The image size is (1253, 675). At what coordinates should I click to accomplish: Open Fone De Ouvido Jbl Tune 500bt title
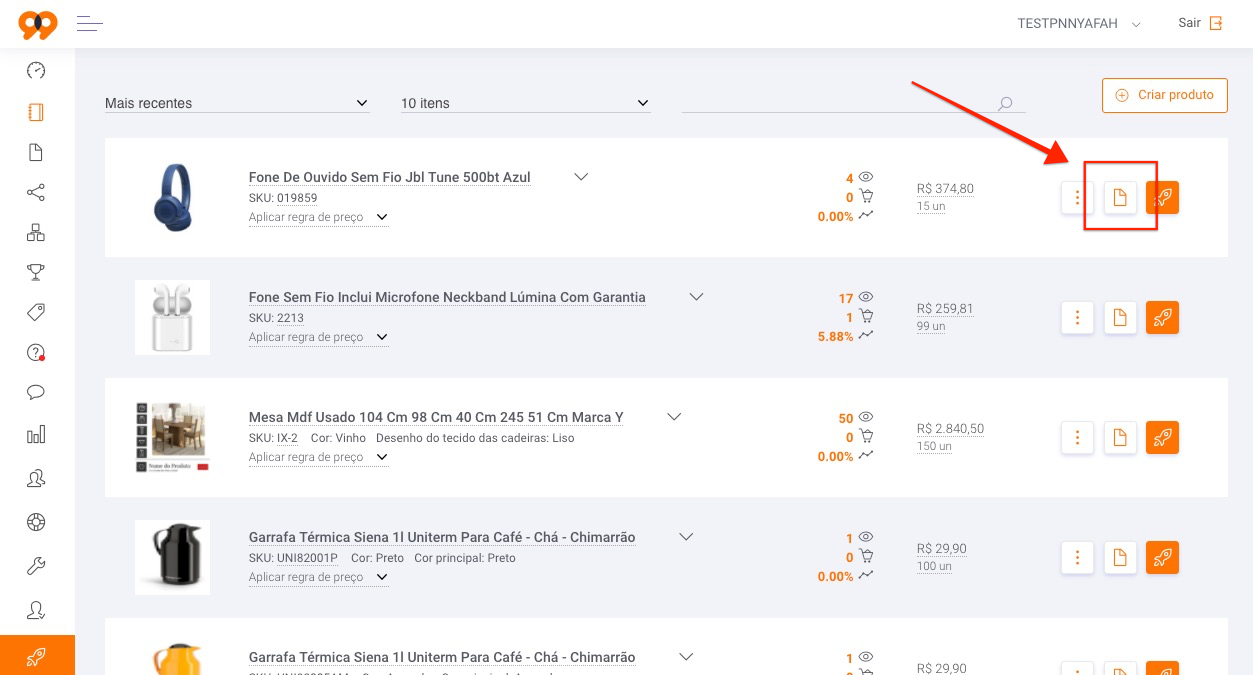pyautogui.click(x=390, y=177)
